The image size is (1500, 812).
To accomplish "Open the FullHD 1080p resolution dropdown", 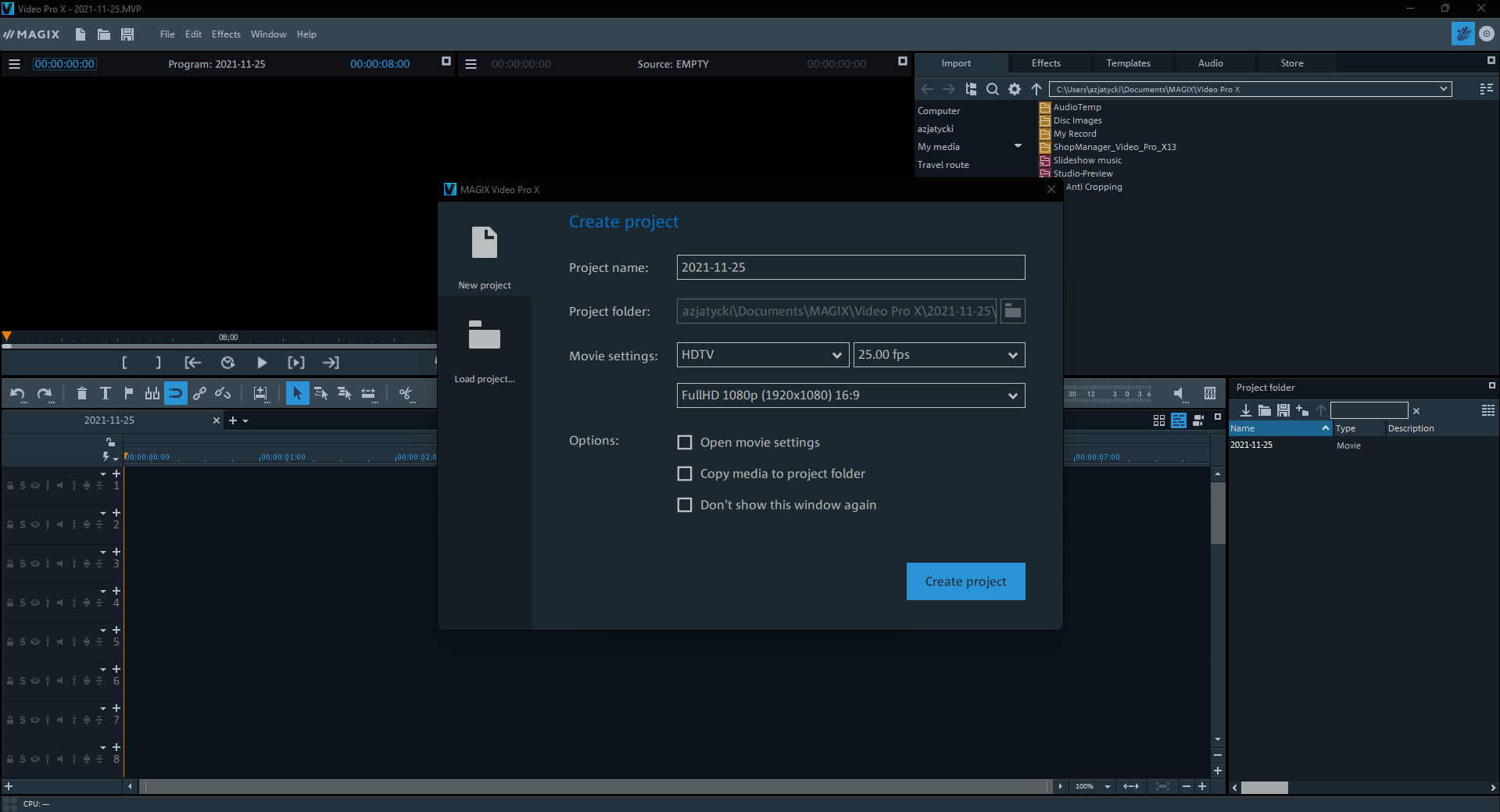I will [851, 395].
